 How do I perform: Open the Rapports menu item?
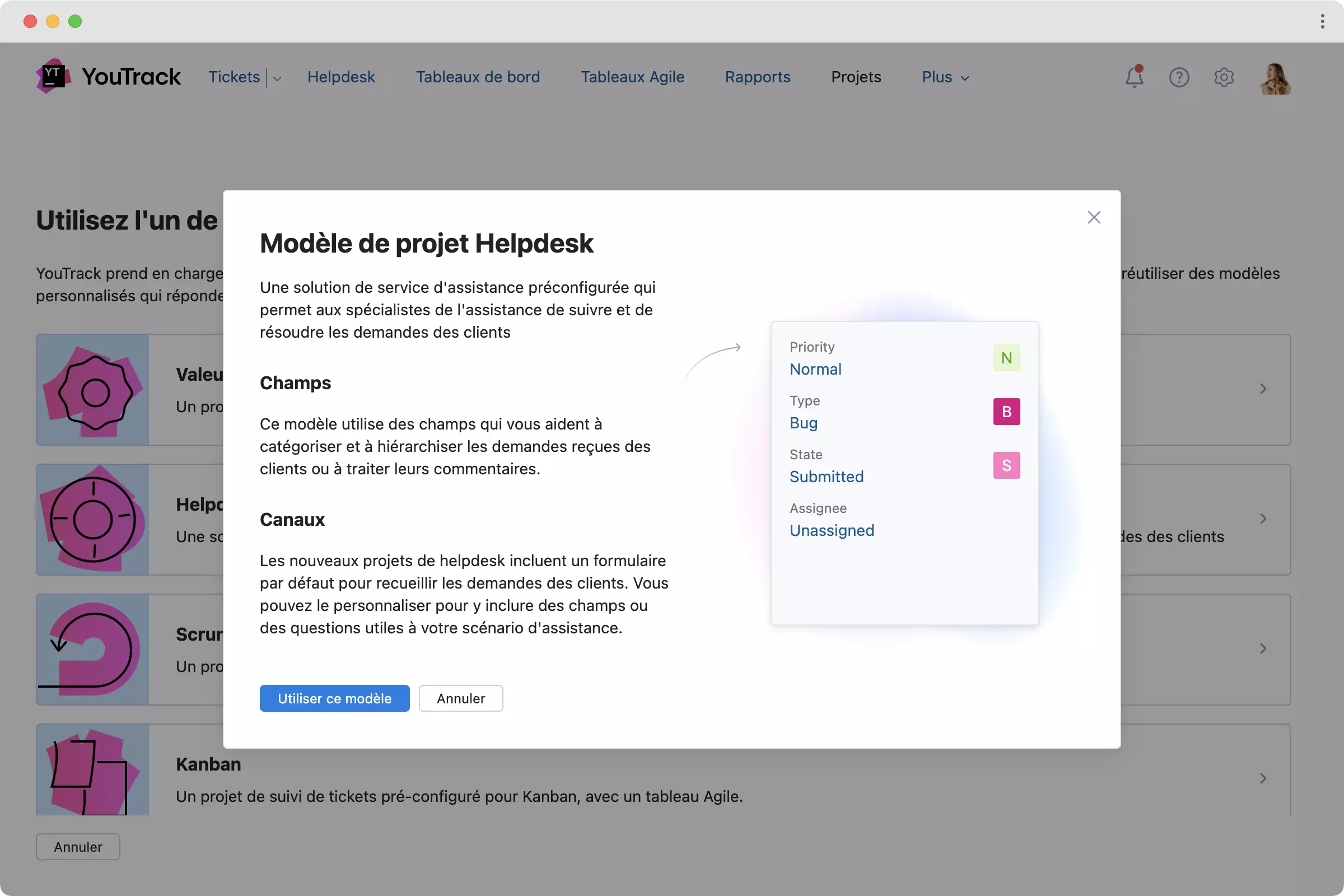click(757, 77)
